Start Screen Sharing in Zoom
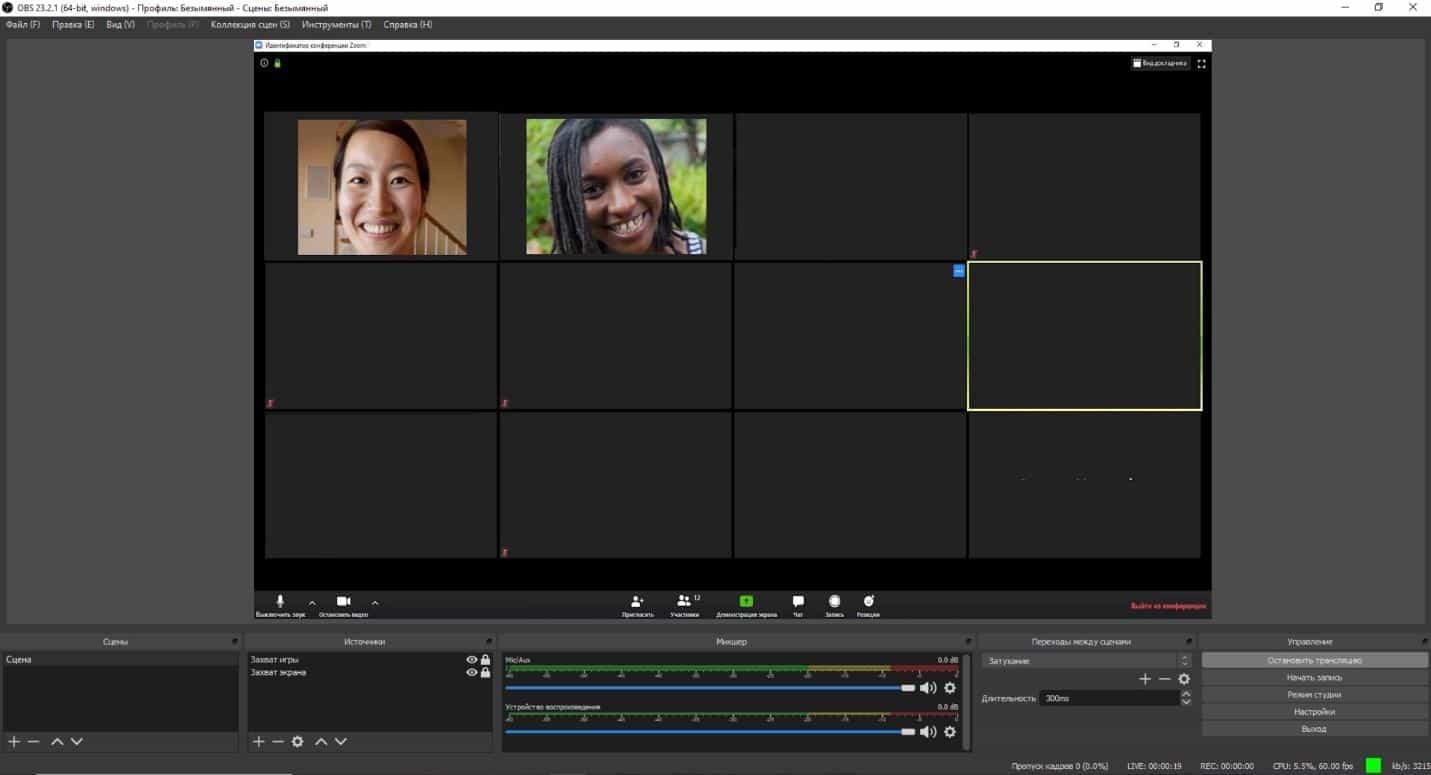Viewport: 1431px width, 775px height. click(746, 601)
